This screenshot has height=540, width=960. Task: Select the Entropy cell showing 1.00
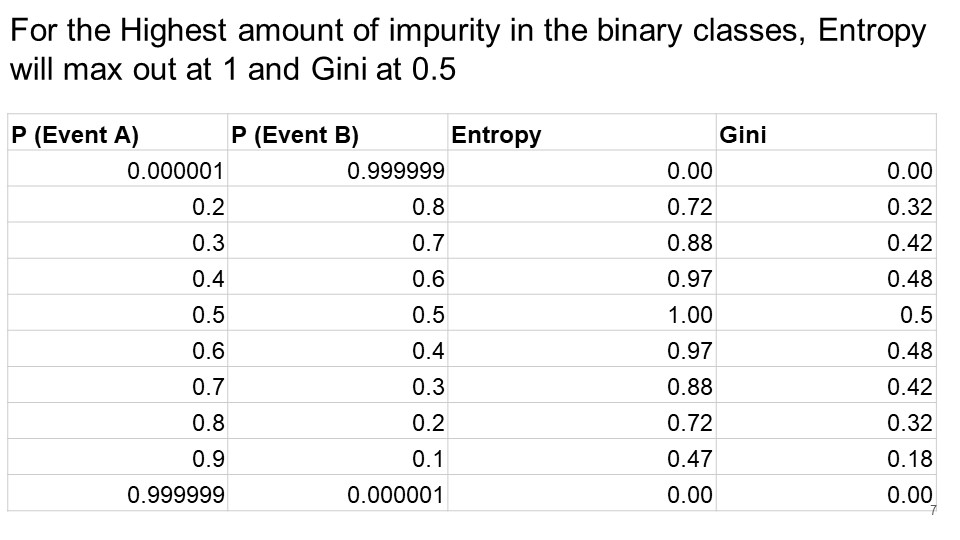690,315
